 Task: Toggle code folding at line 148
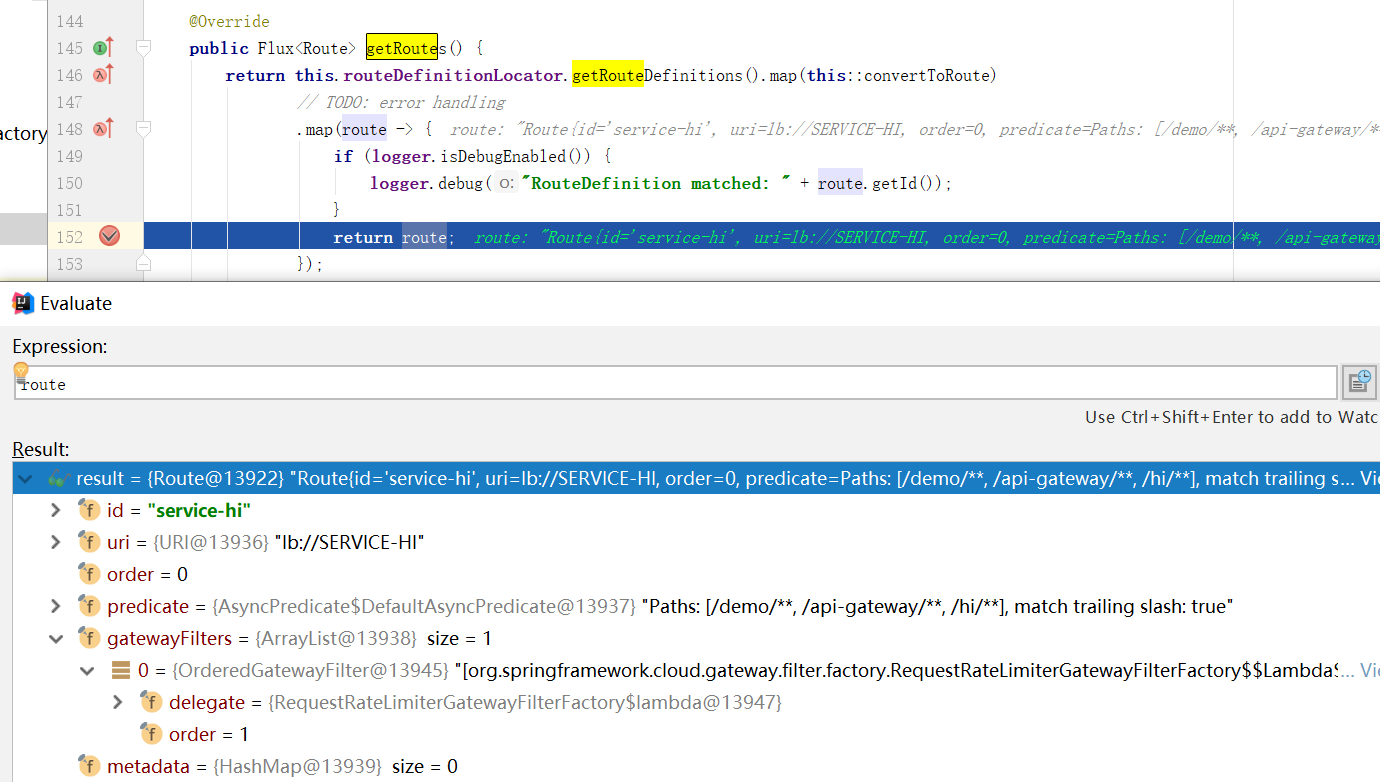click(143, 129)
